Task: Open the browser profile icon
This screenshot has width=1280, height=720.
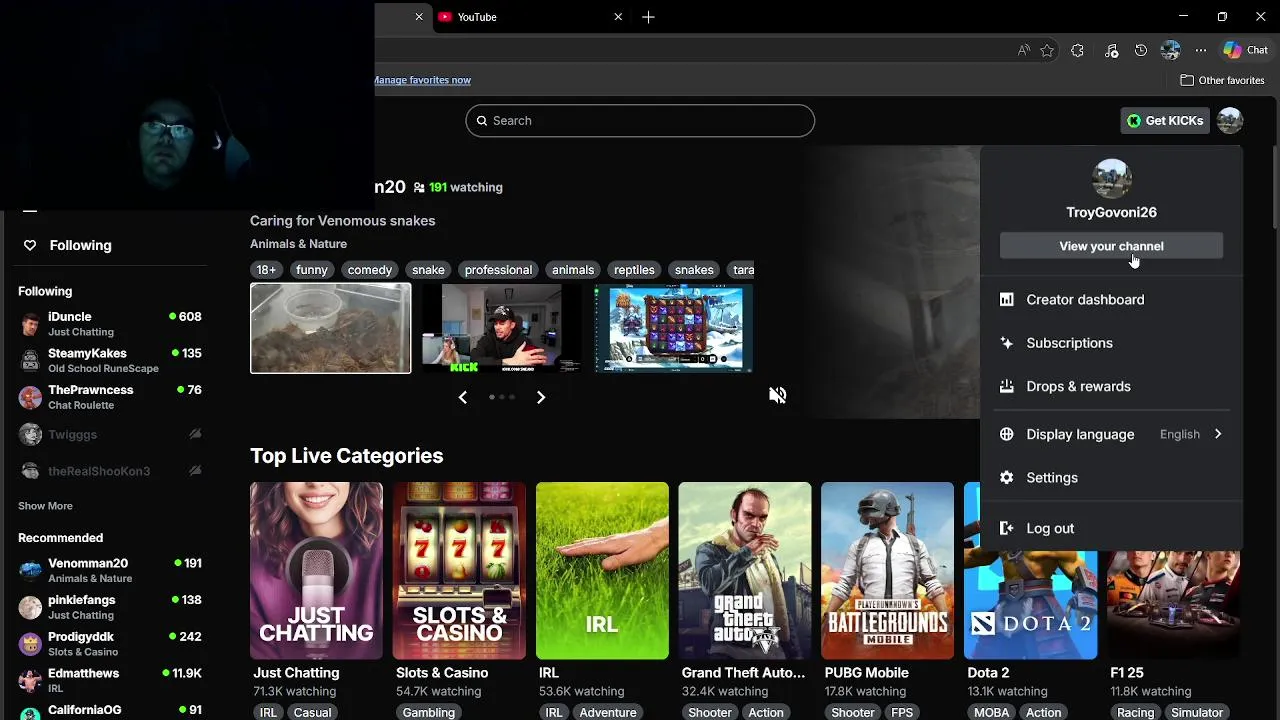Action: tap(1171, 50)
